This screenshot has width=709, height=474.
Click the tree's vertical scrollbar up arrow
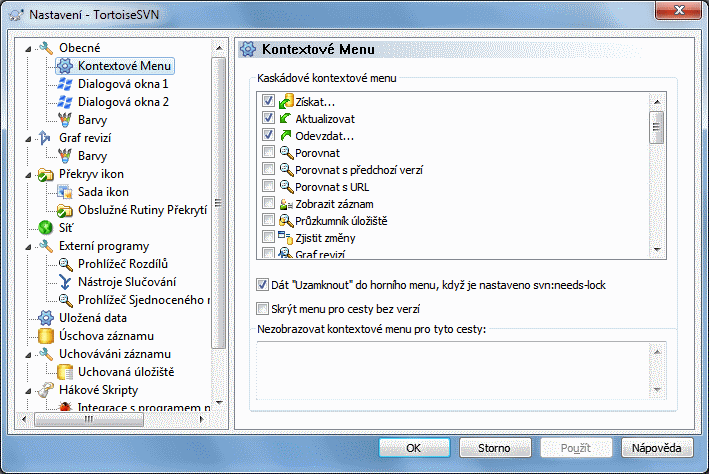(x=219, y=48)
